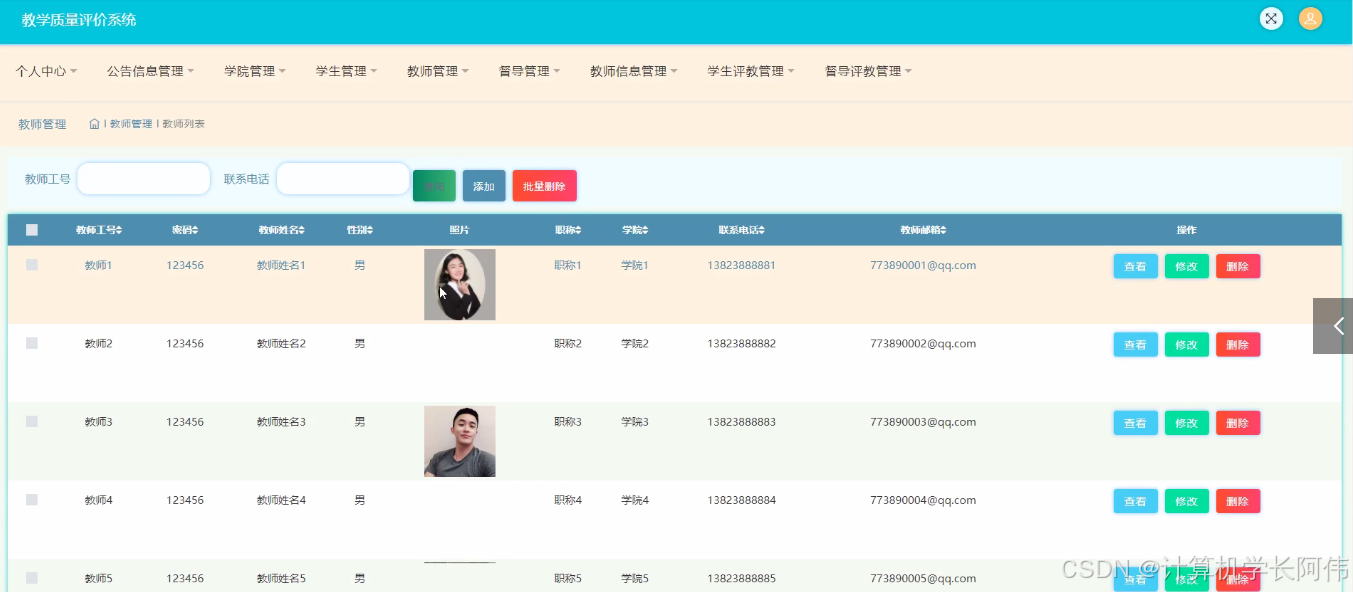Click the 照片 column header
The image size is (1353, 592).
[459, 230]
